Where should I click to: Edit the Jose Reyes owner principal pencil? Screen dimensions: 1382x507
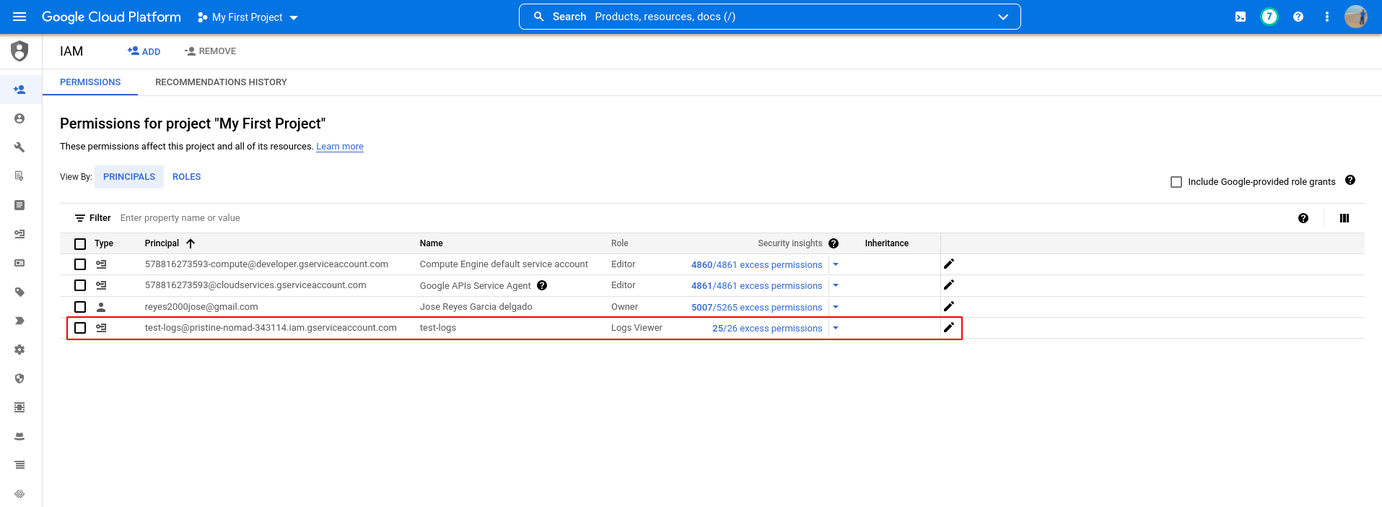pyautogui.click(x=949, y=306)
